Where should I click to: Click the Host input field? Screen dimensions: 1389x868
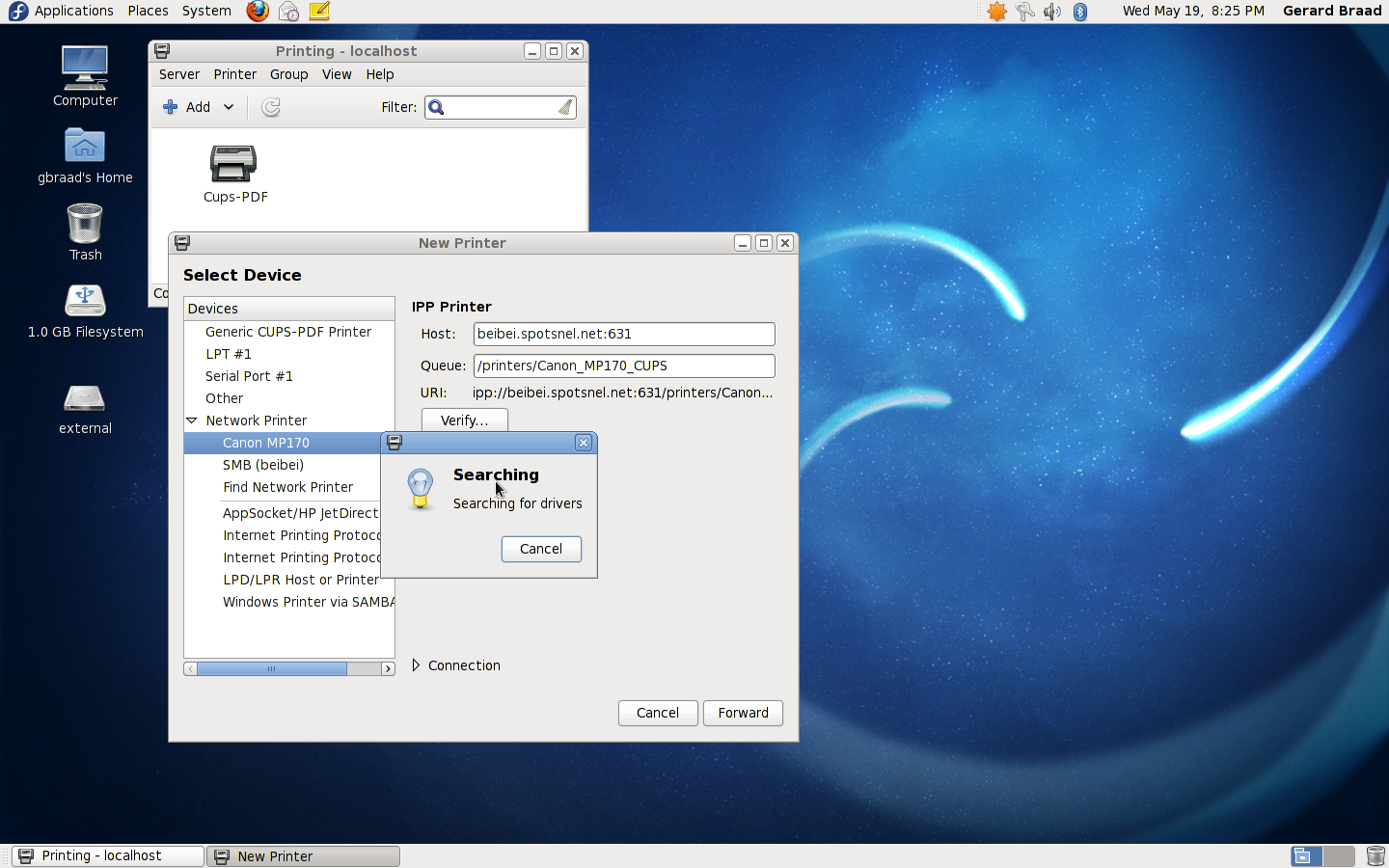click(623, 334)
